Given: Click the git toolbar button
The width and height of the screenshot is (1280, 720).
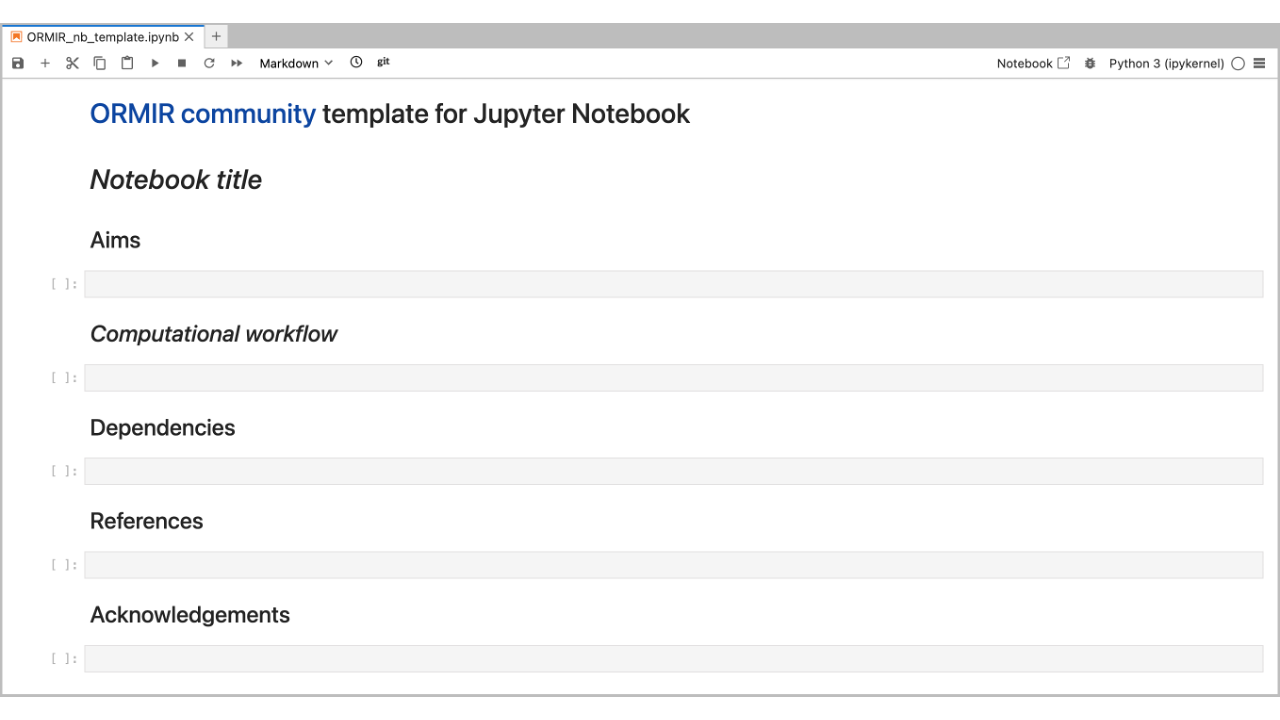Looking at the screenshot, I should (383, 62).
